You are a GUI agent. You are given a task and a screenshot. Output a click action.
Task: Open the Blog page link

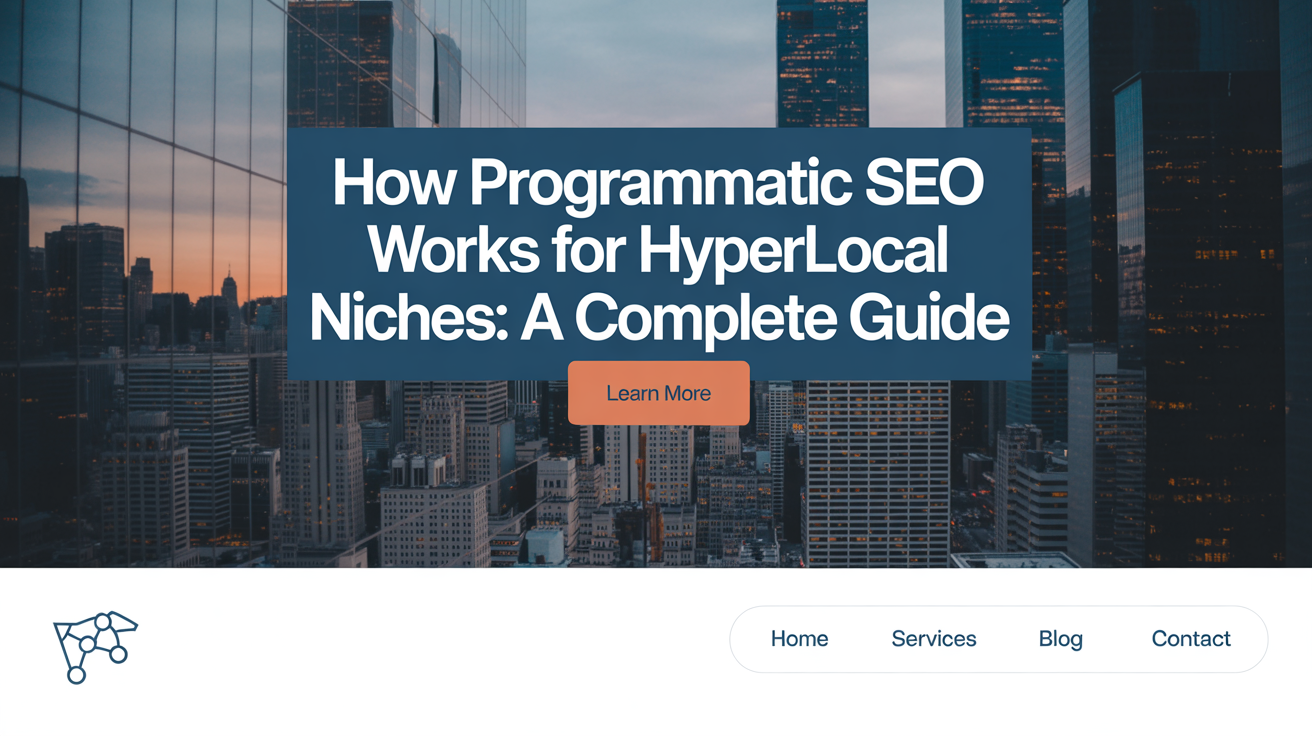coord(1060,639)
